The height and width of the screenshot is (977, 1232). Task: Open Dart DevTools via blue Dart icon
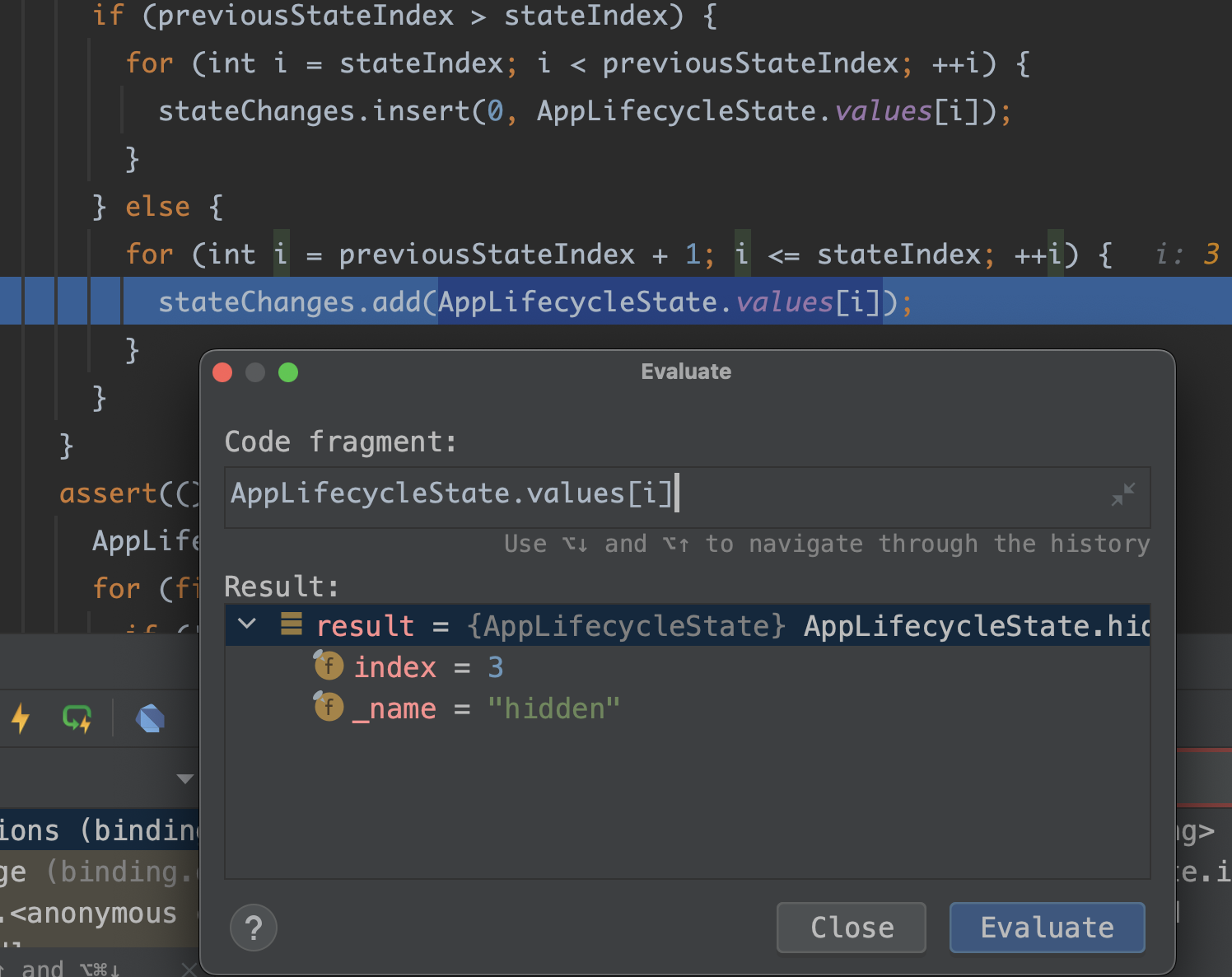click(x=151, y=718)
